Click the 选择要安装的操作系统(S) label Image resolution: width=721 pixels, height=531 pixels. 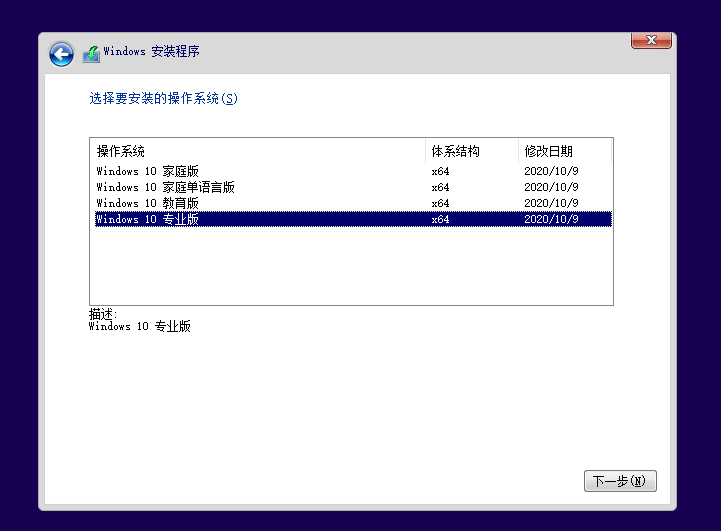coord(163,98)
